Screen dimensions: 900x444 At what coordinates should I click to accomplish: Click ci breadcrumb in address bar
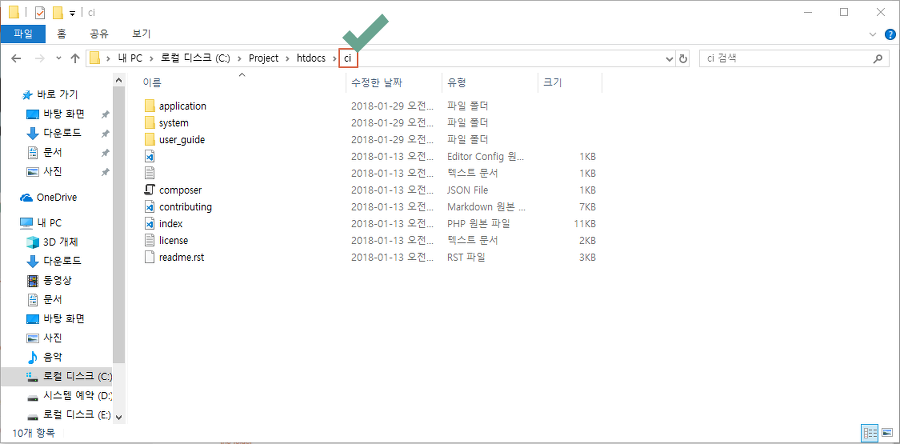coord(348,59)
